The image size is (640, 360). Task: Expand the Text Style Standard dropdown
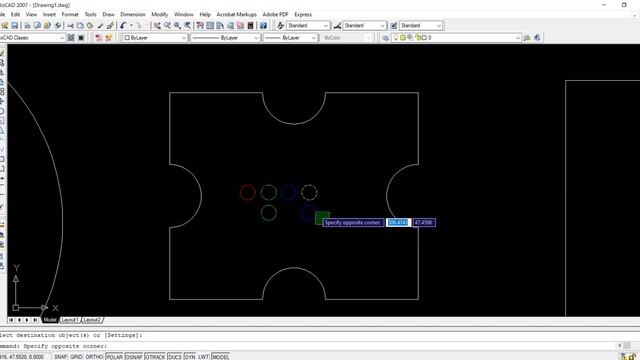[325, 26]
